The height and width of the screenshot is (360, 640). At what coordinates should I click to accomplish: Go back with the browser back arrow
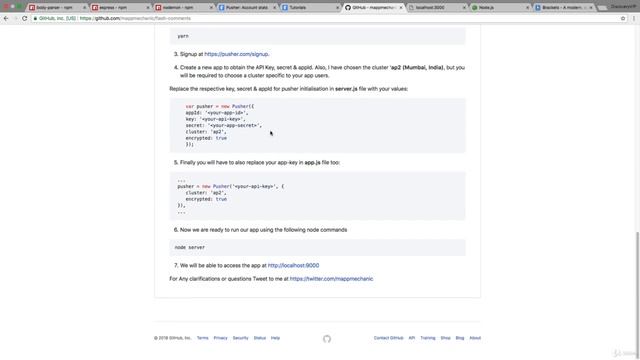click(6, 18)
